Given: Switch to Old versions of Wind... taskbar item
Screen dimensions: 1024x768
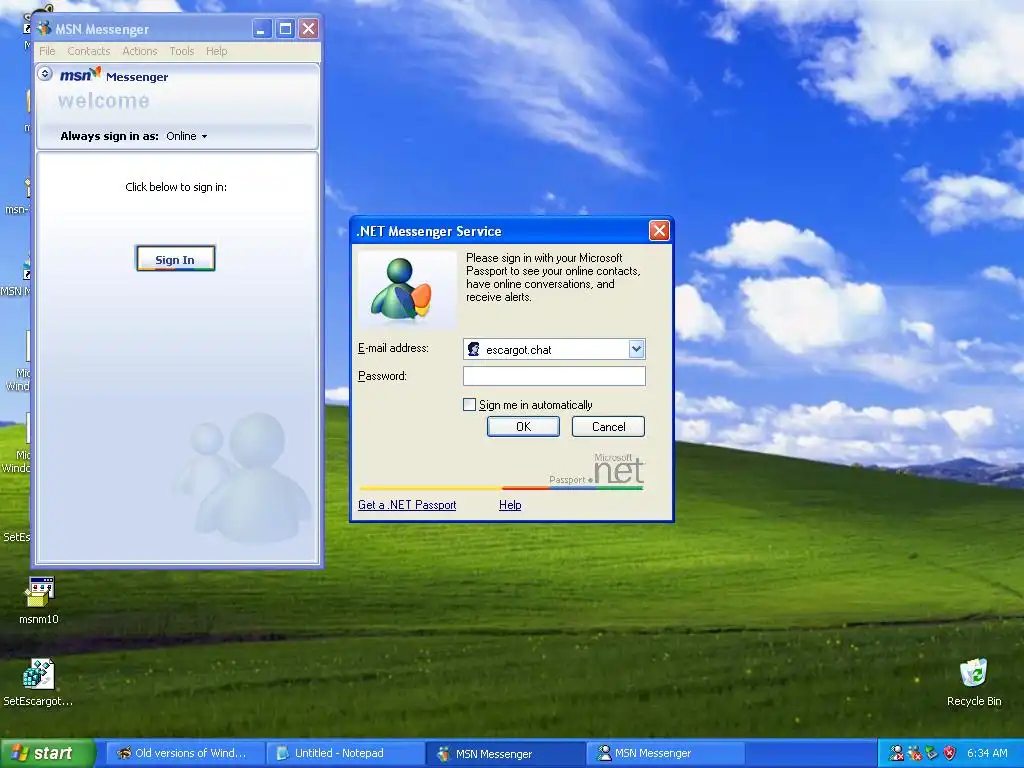Looking at the screenshot, I should click(x=184, y=753).
